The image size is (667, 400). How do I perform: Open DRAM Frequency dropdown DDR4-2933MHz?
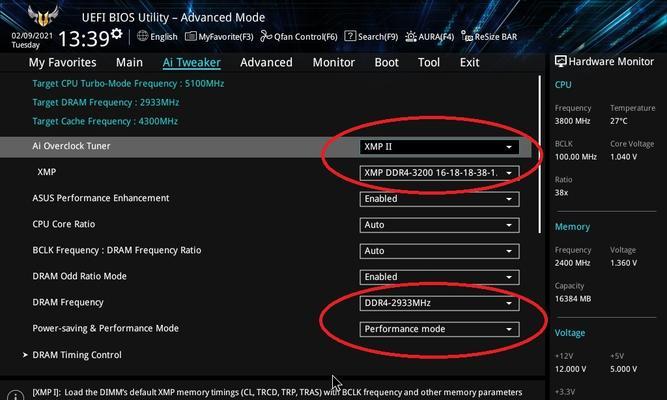coord(439,303)
